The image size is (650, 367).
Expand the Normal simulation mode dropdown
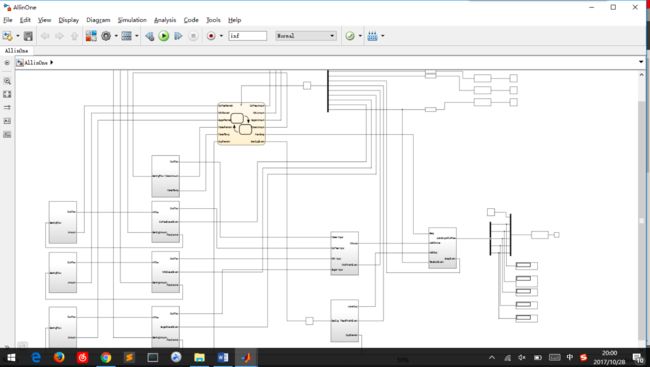[x=306, y=36]
